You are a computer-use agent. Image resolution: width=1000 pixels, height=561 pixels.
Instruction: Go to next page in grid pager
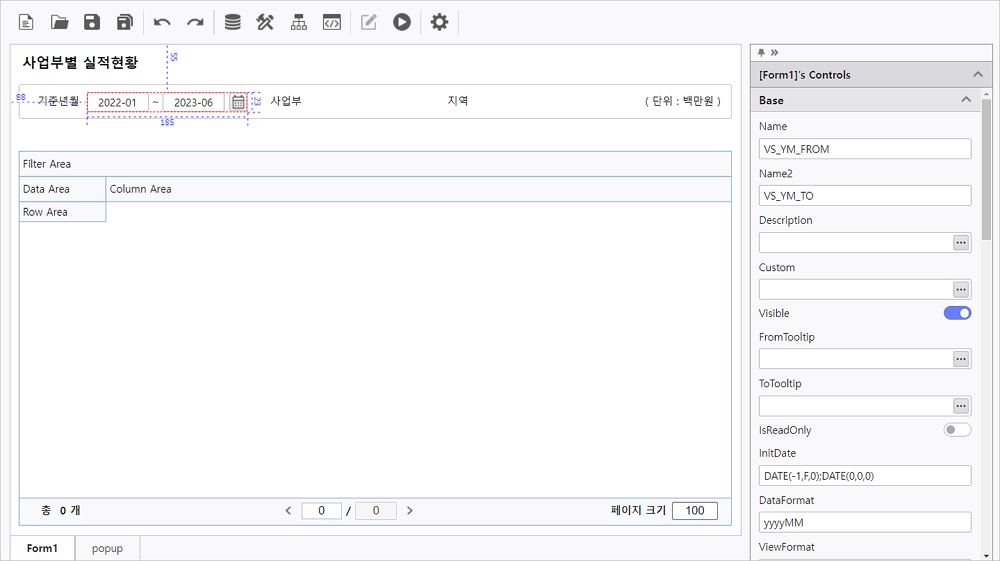coord(409,511)
